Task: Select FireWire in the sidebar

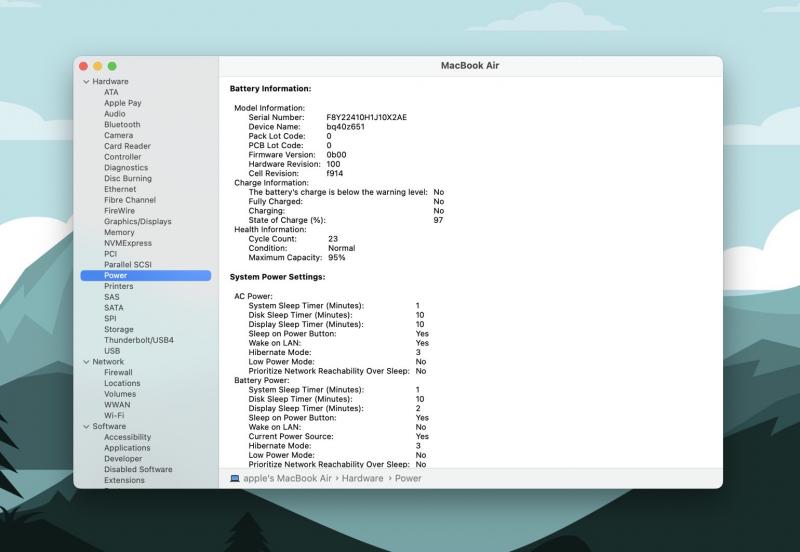Action: click(119, 211)
